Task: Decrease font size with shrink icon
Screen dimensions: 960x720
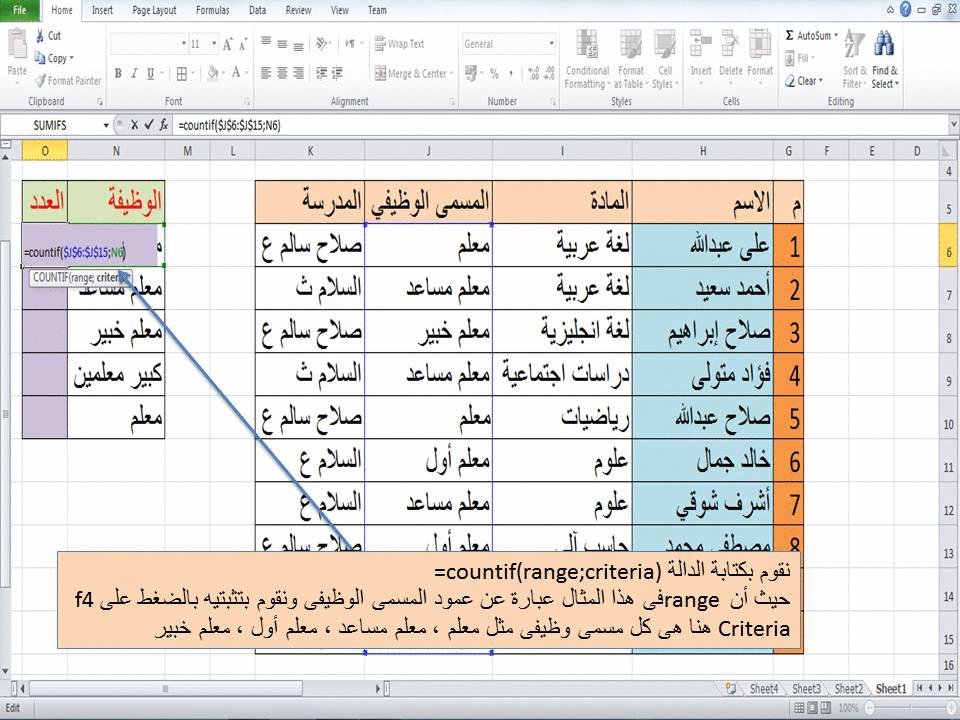Action: (243, 44)
